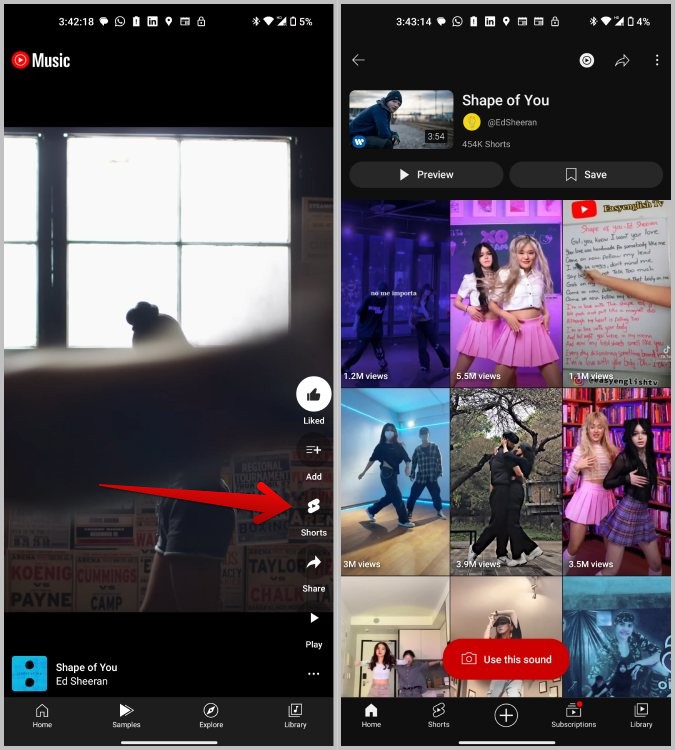The height and width of the screenshot is (750, 675).
Task: Open the 5.5M views short thumbnail
Action: tap(506, 294)
